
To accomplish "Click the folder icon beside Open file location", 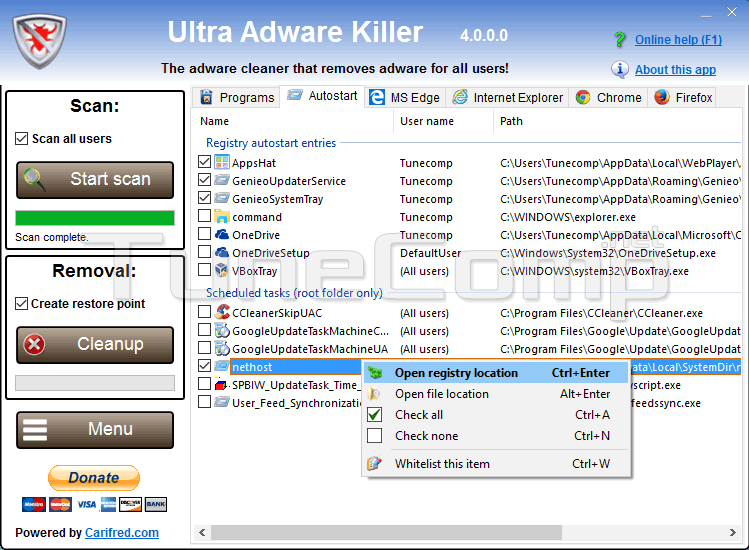I will (x=374, y=394).
